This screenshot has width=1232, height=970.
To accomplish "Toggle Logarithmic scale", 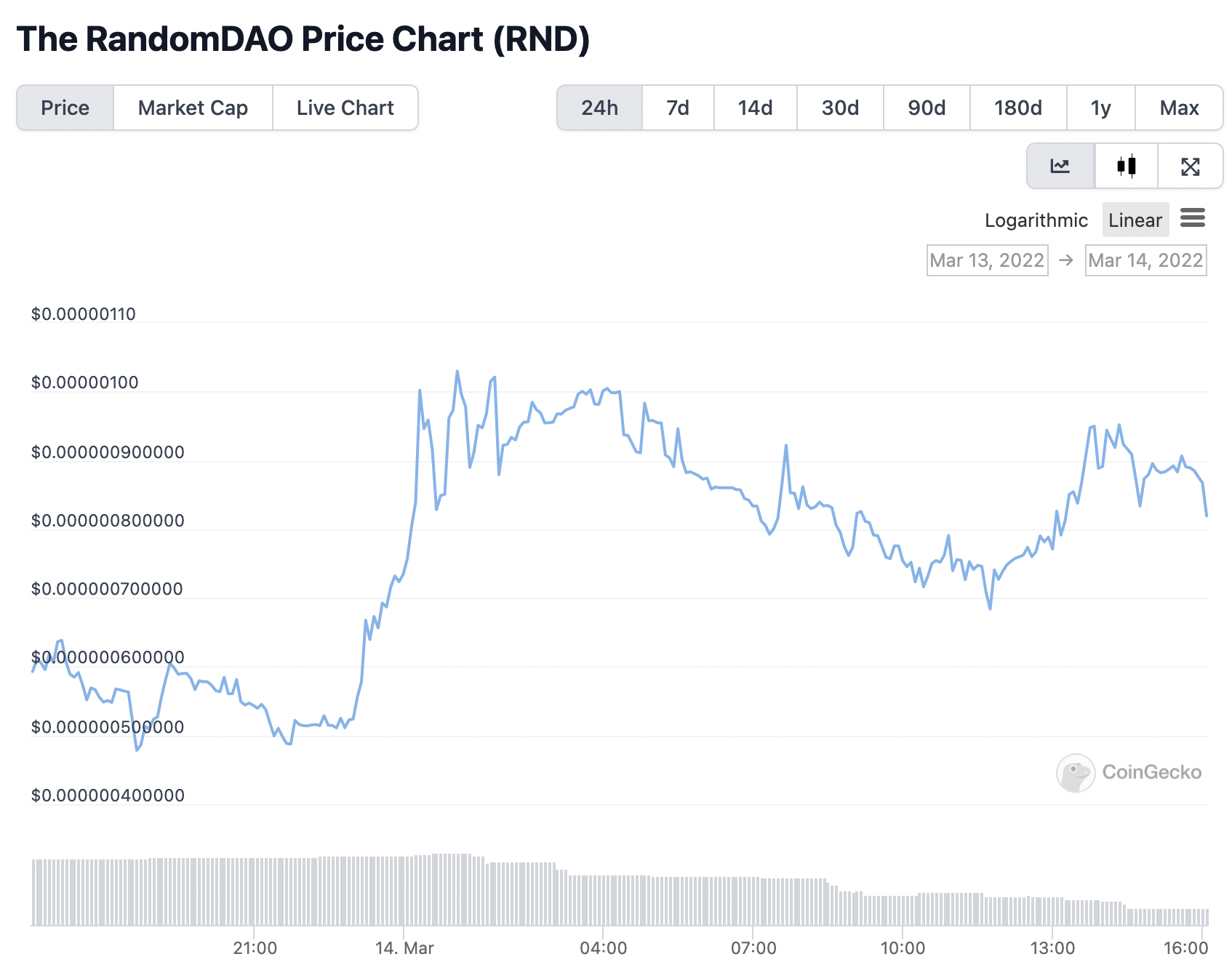I will coord(1036,220).
